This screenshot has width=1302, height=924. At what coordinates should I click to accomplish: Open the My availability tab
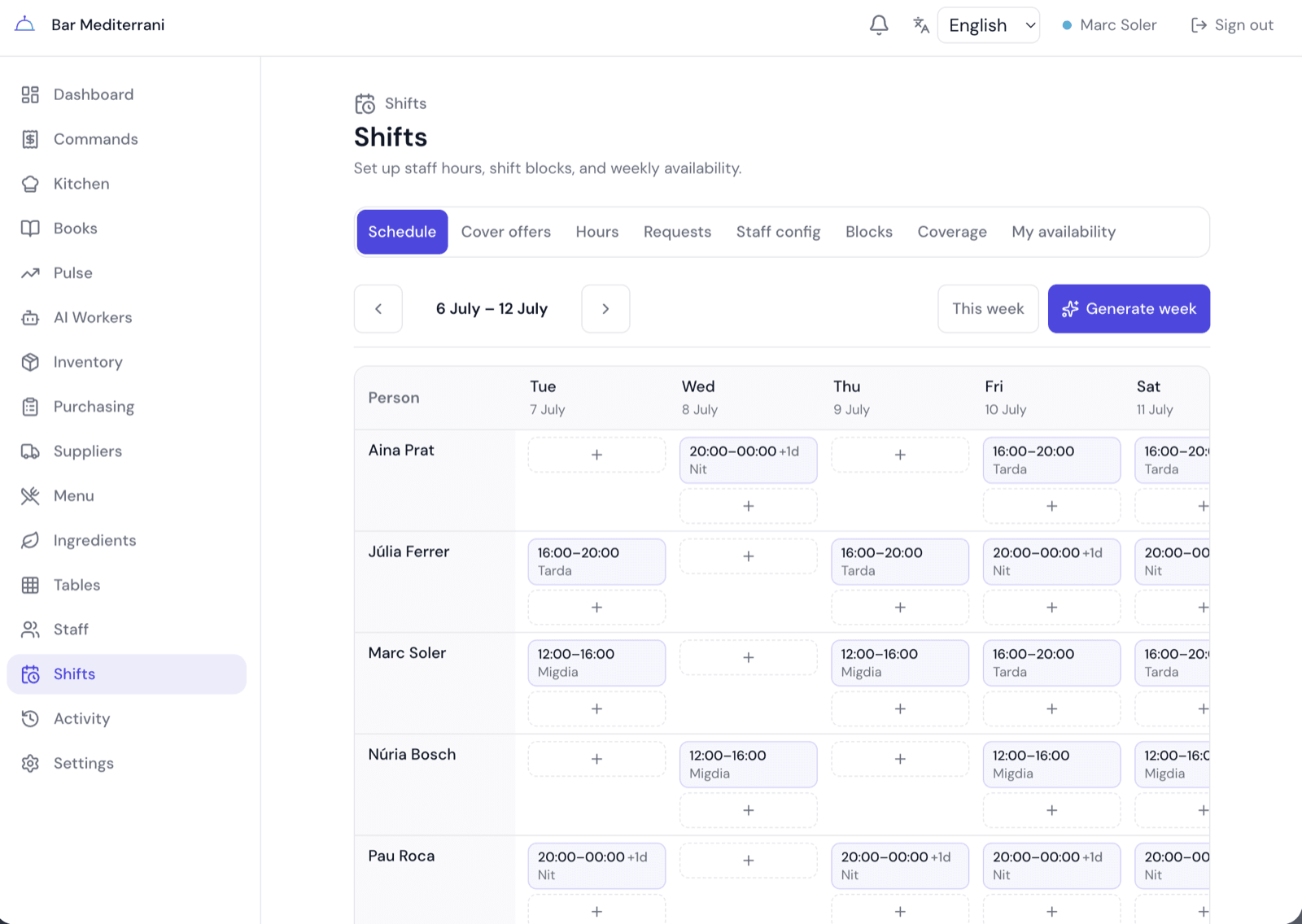pos(1064,232)
